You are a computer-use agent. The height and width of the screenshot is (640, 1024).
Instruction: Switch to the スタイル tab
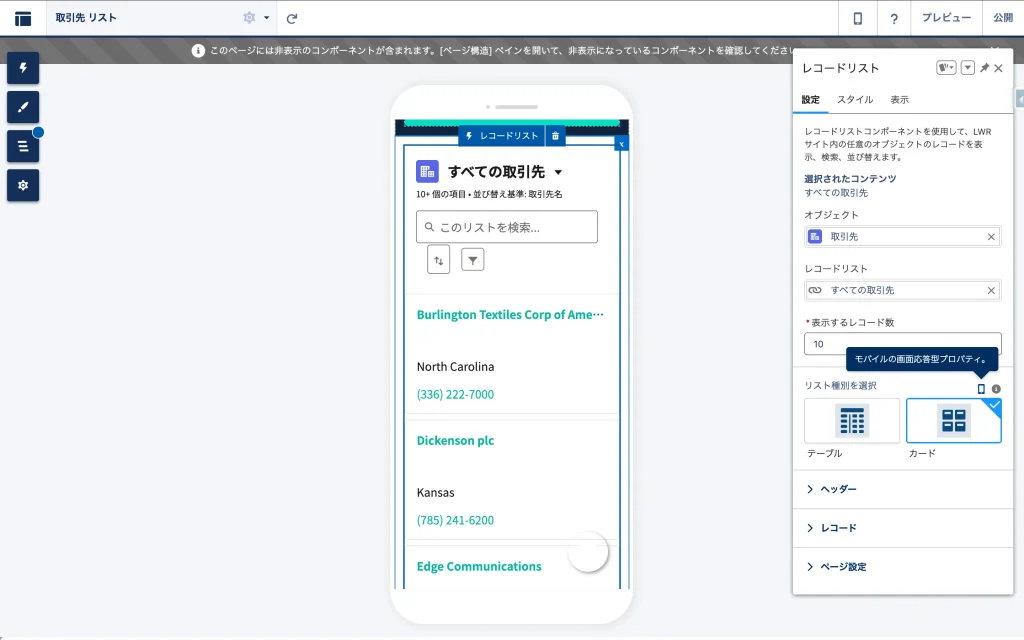click(x=855, y=100)
